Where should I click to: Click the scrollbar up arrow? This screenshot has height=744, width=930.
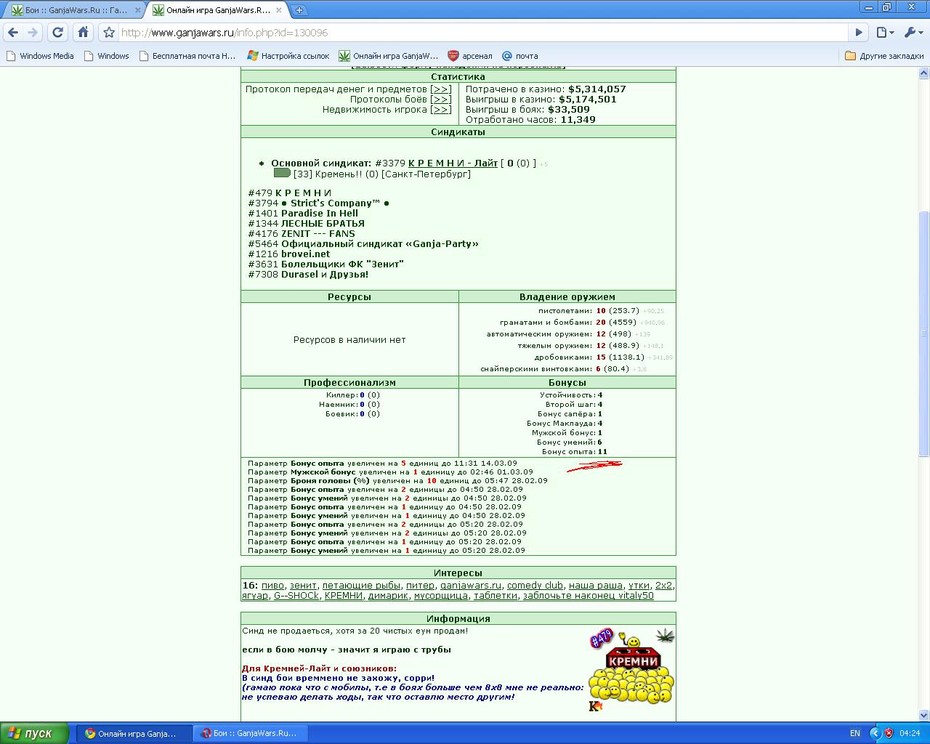(923, 74)
